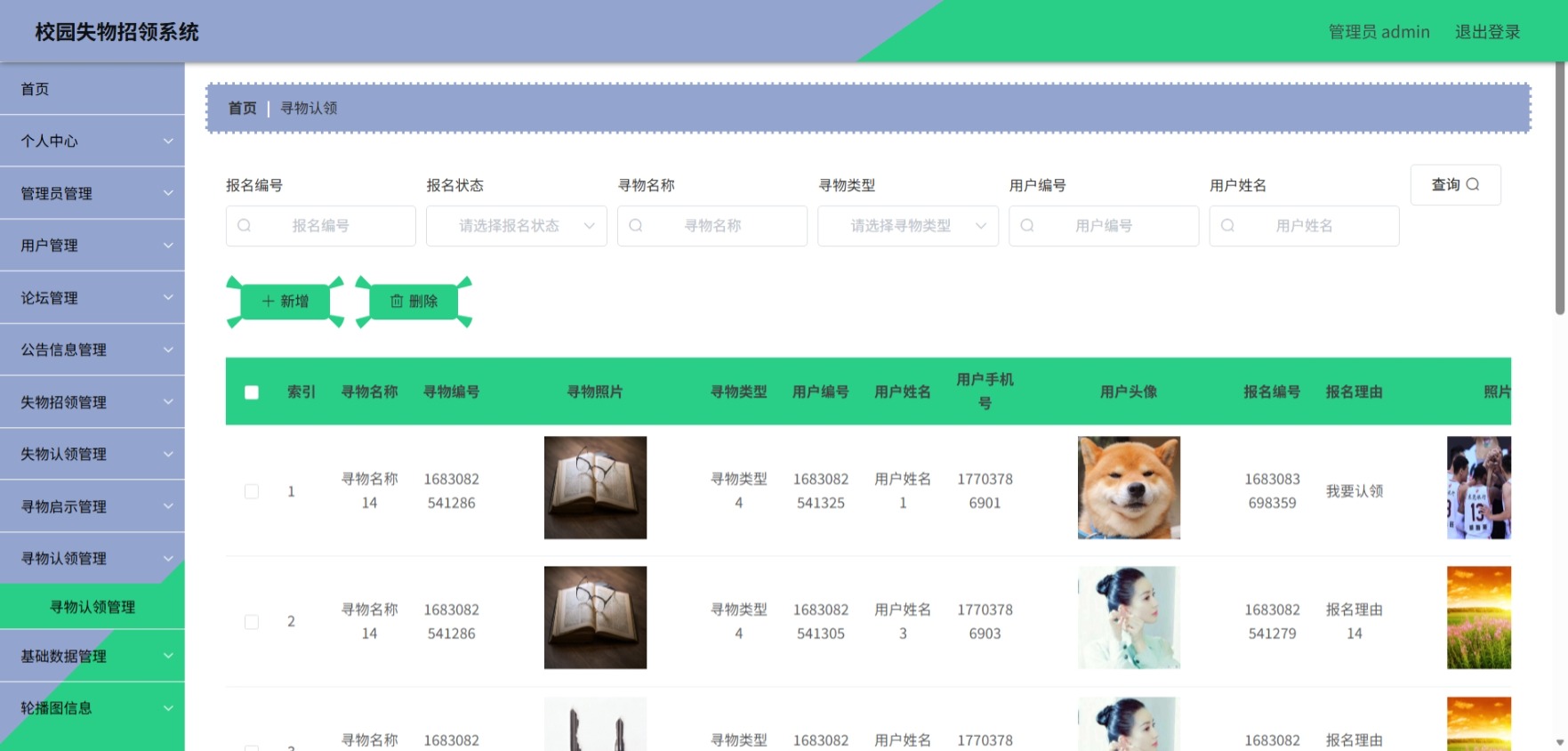Image resolution: width=1568 pixels, height=751 pixels.
Task: Expand 失物招领管理 sidebar menu
Action: pos(92,402)
